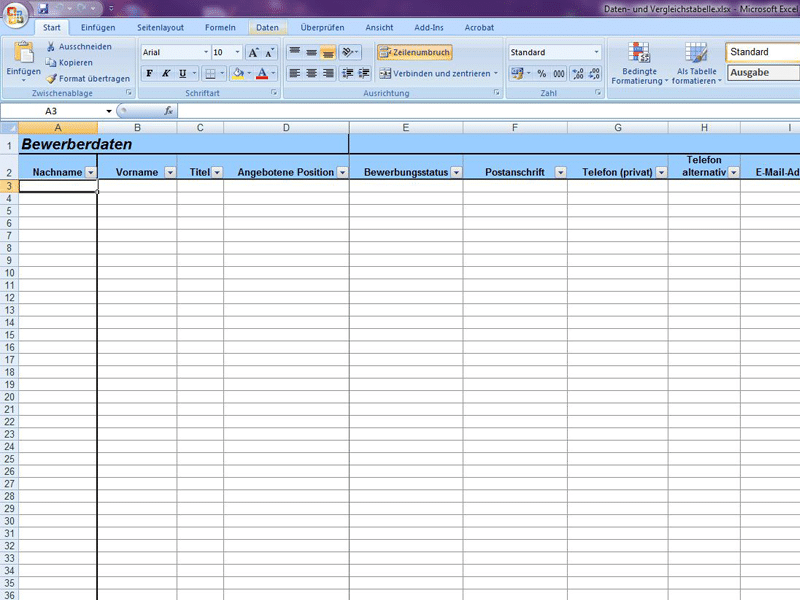This screenshot has height=600, width=800.
Task: Apply percent style format
Action: coord(542,73)
